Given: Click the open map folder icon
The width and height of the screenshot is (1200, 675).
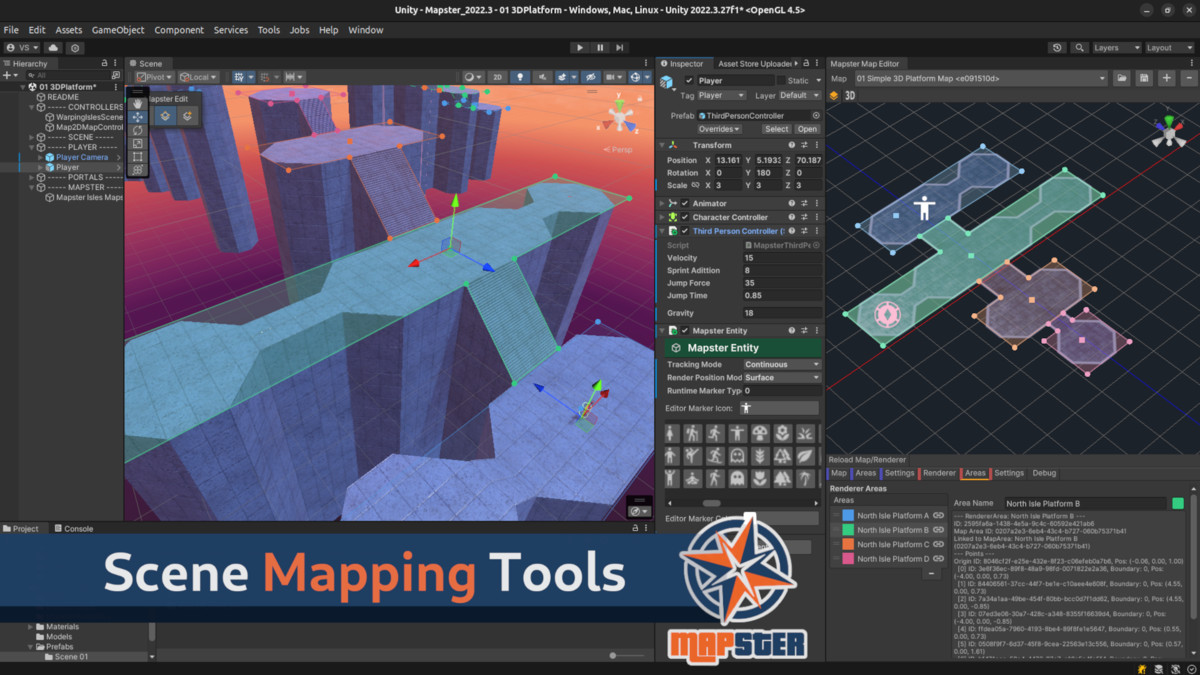Looking at the screenshot, I should 1122,78.
